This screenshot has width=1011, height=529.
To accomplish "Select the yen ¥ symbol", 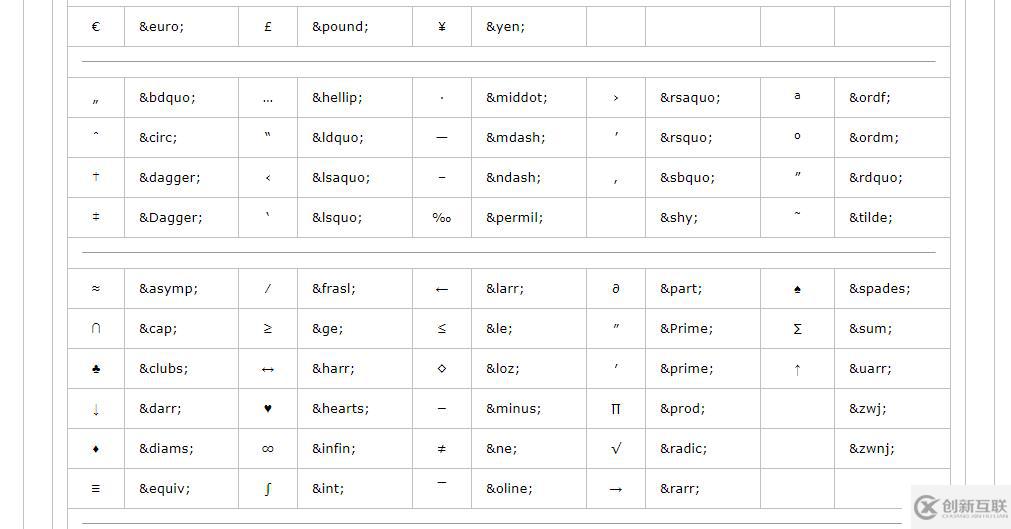I will point(442,27).
